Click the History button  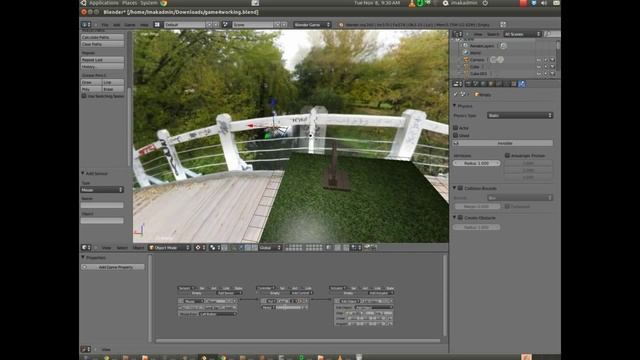point(102,67)
